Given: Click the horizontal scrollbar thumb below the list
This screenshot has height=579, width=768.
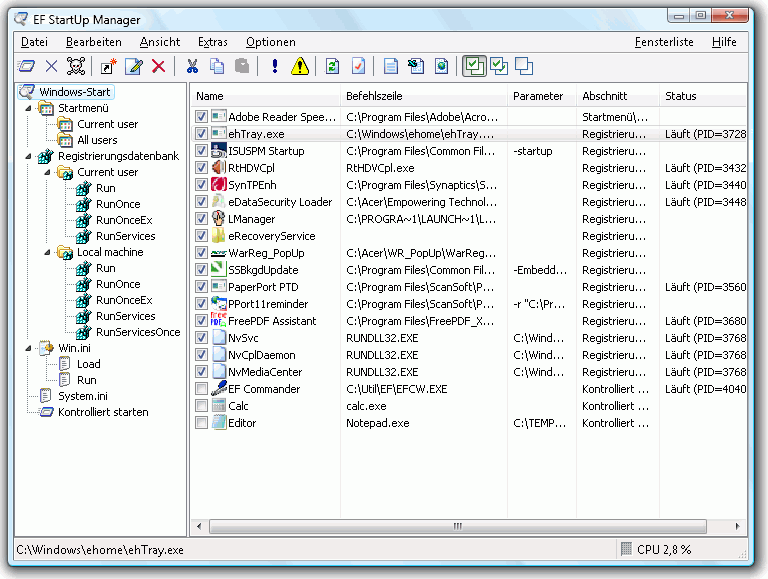Looking at the screenshot, I should (457, 526).
